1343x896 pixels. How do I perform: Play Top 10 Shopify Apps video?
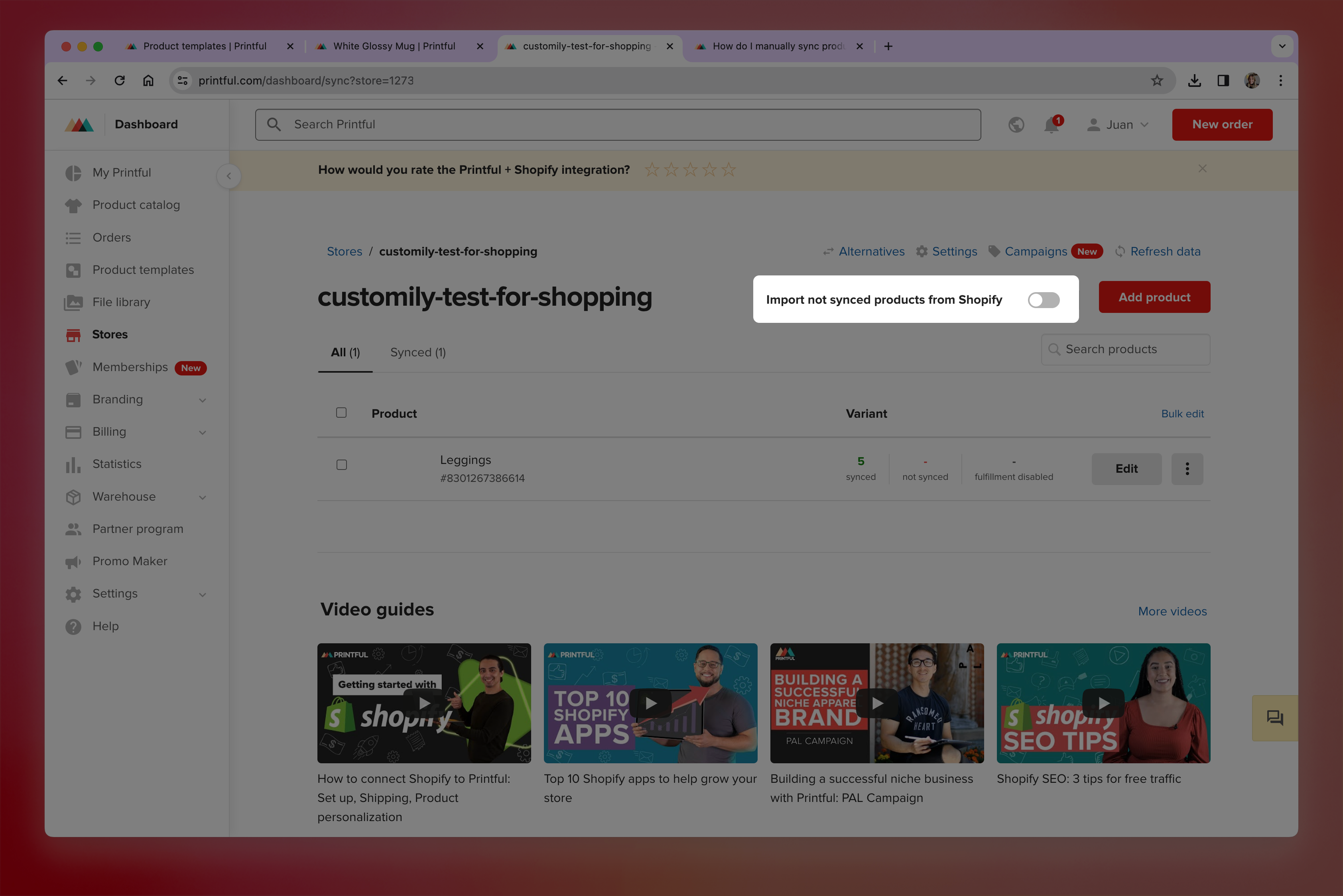point(651,703)
